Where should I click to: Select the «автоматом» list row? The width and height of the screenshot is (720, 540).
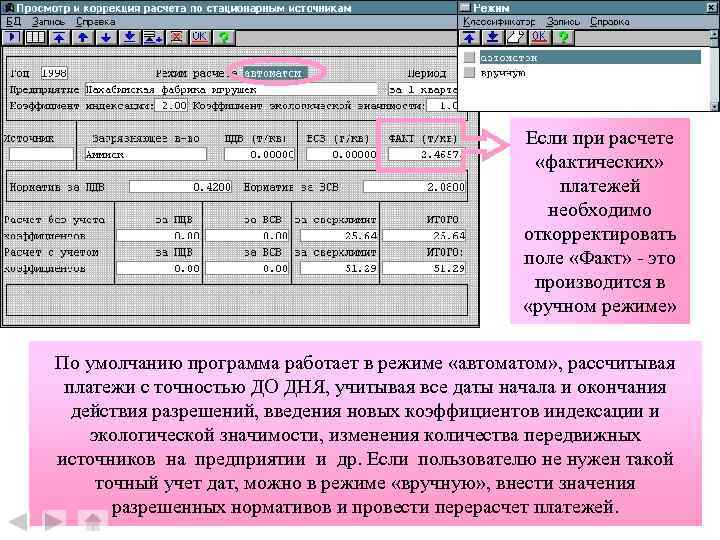(x=590, y=57)
